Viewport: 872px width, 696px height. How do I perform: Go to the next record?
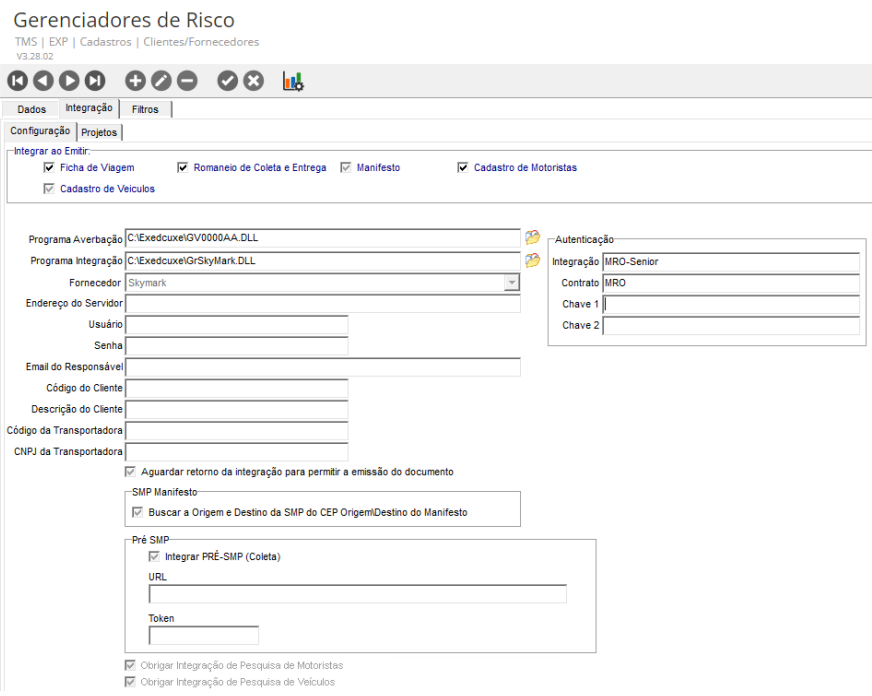(x=69, y=82)
